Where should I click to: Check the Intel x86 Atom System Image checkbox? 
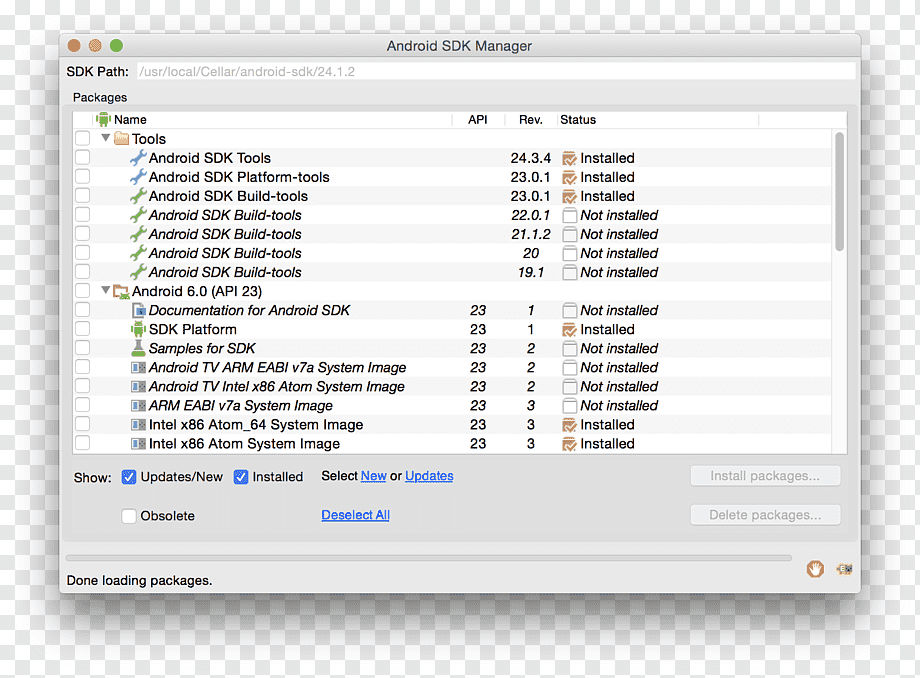click(x=83, y=443)
